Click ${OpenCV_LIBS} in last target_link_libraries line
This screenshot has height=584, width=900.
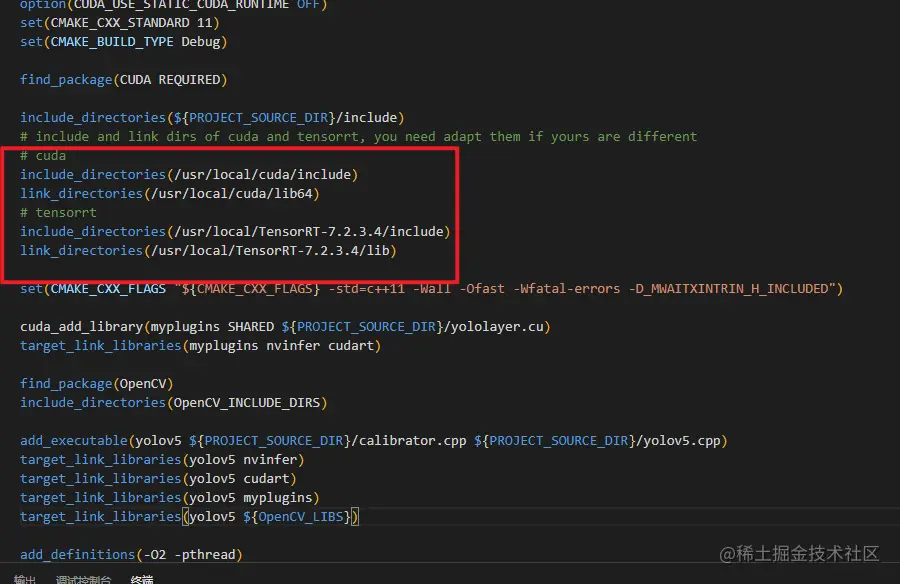tap(297, 517)
